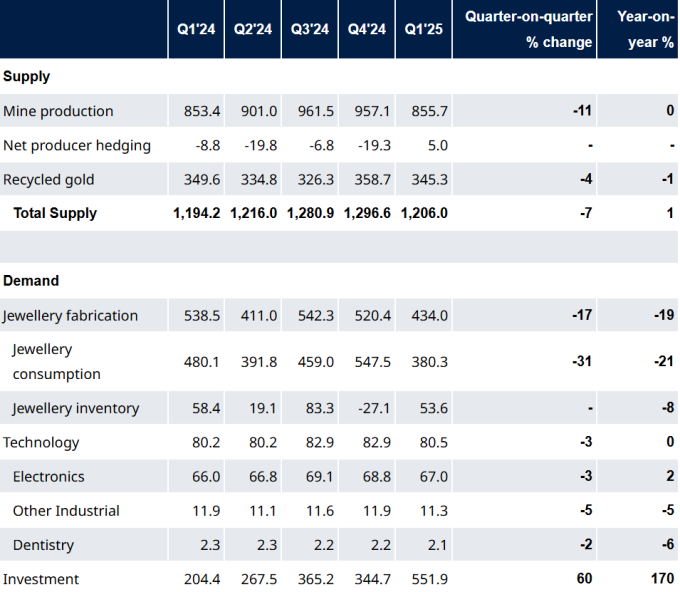Click the Total Supply row label

pos(55,213)
